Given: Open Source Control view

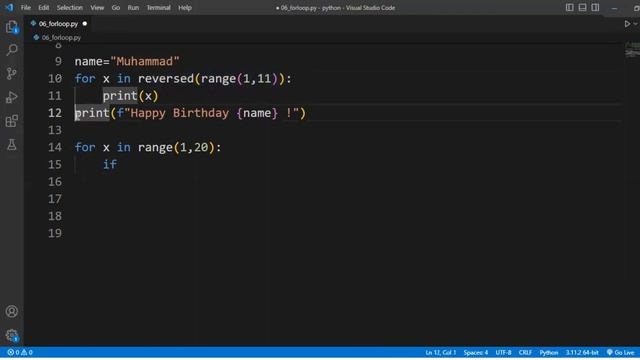Looking at the screenshot, I should (12, 73).
